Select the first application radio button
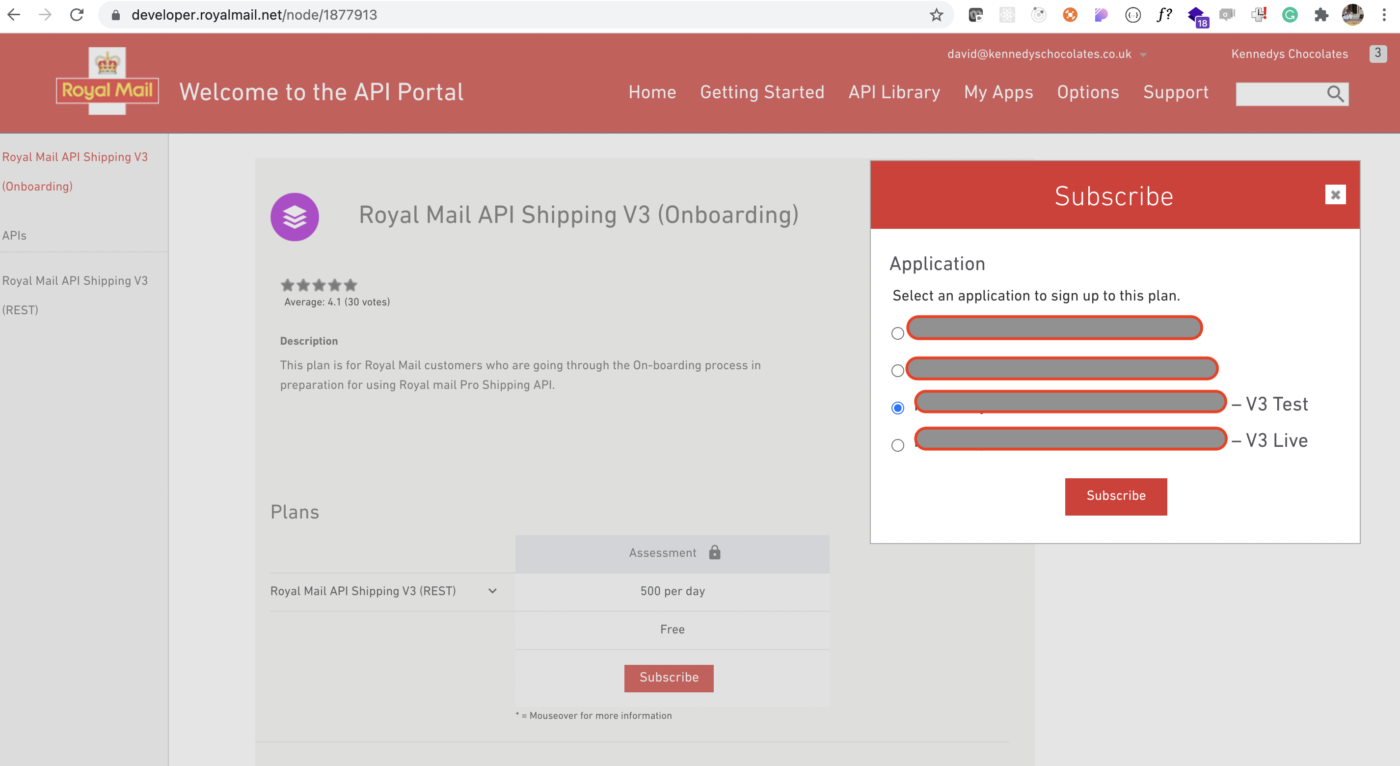1400x766 pixels. point(897,333)
